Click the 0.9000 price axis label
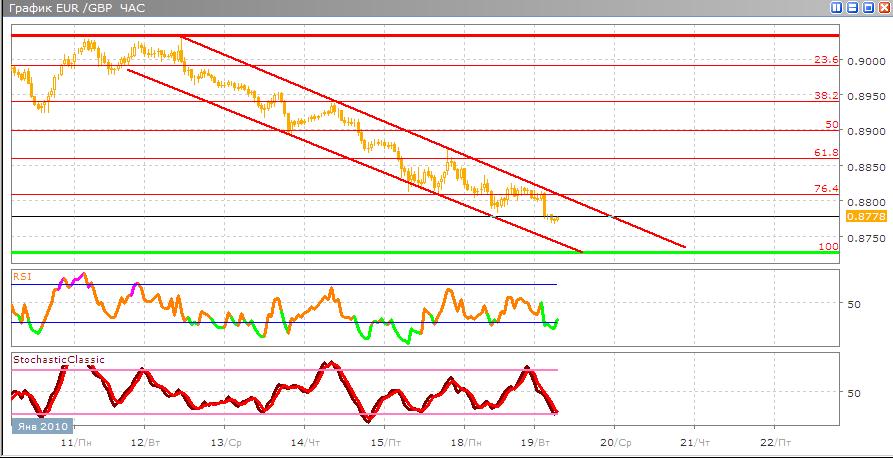Viewport: 893px width, 458px height. [866, 60]
